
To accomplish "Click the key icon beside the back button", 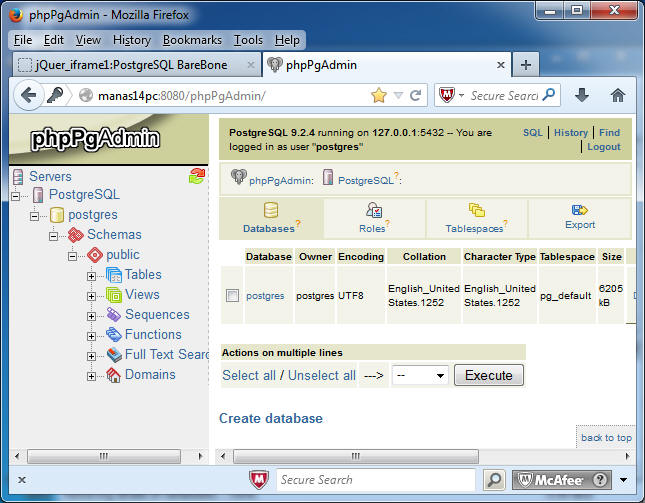I will [x=55, y=95].
